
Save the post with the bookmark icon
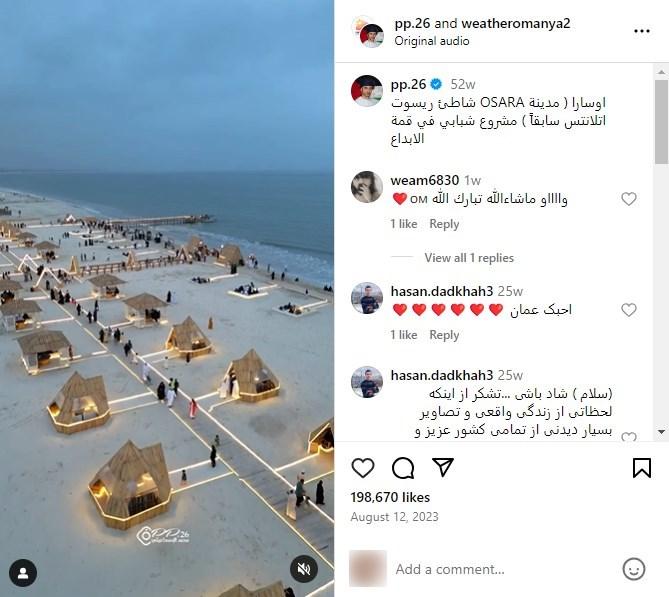pos(642,468)
